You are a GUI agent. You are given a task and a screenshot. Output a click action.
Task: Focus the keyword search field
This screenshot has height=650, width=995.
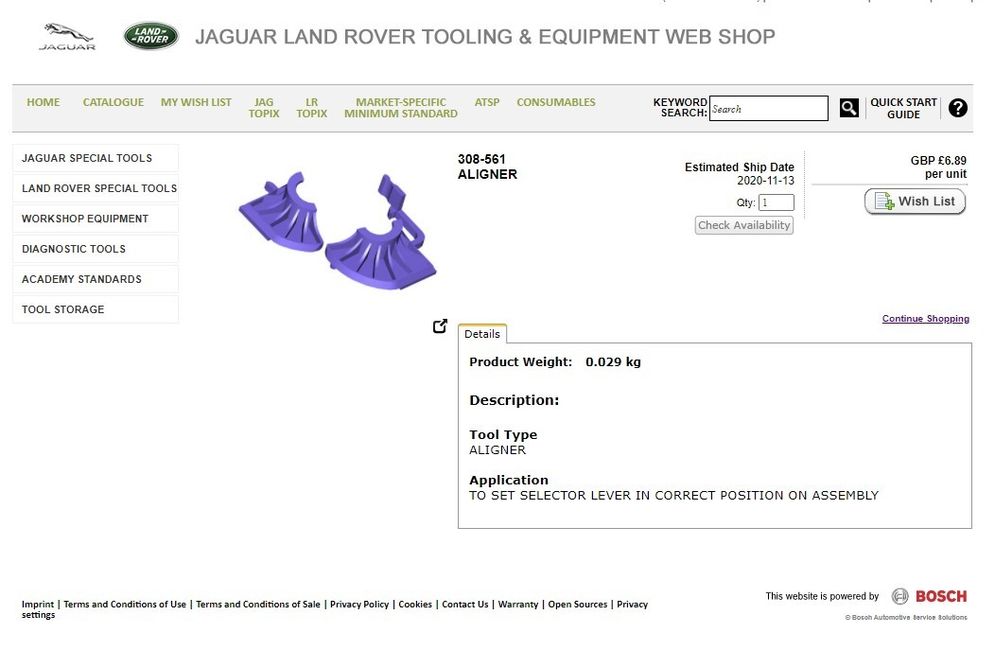coord(768,109)
